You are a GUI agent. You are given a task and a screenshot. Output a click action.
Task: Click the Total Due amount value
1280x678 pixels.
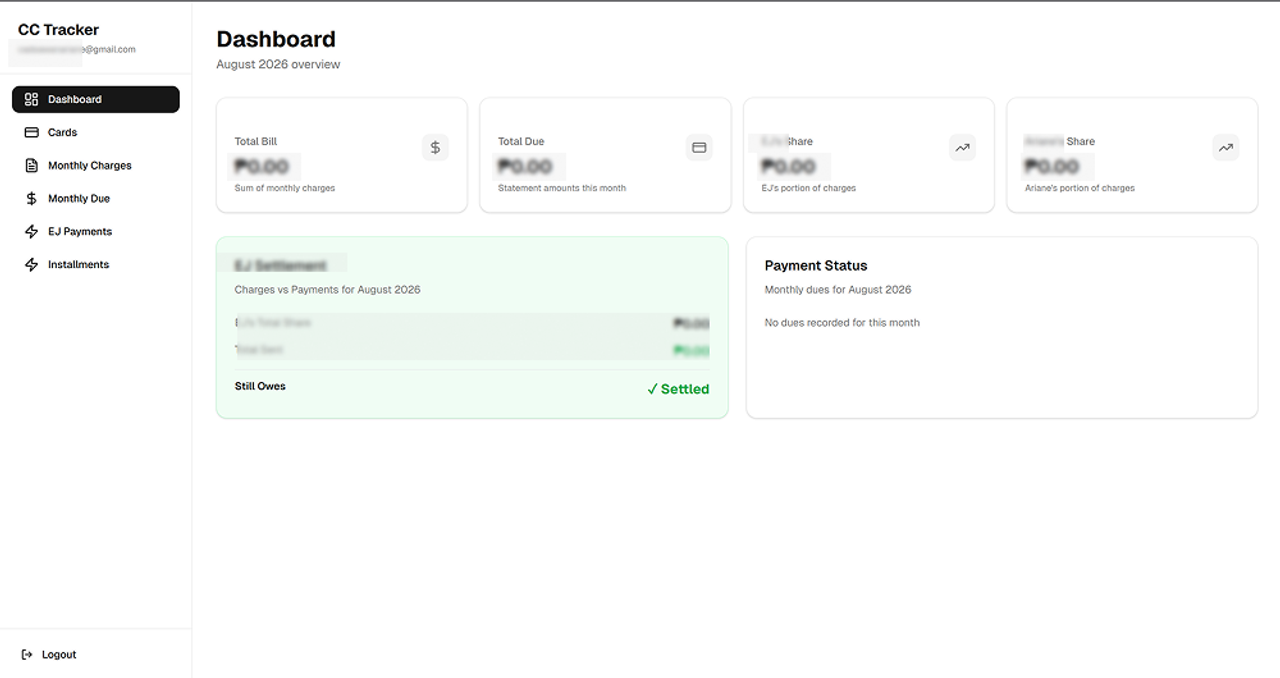coord(526,166)
